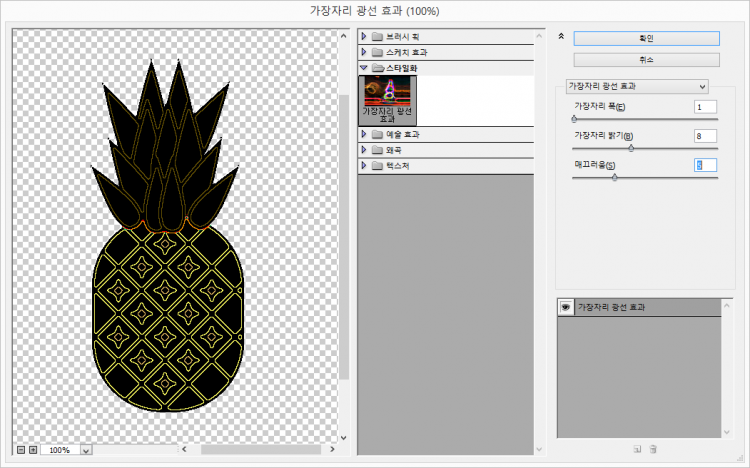Click the 가장자리 폭 value field

[705, 107]
